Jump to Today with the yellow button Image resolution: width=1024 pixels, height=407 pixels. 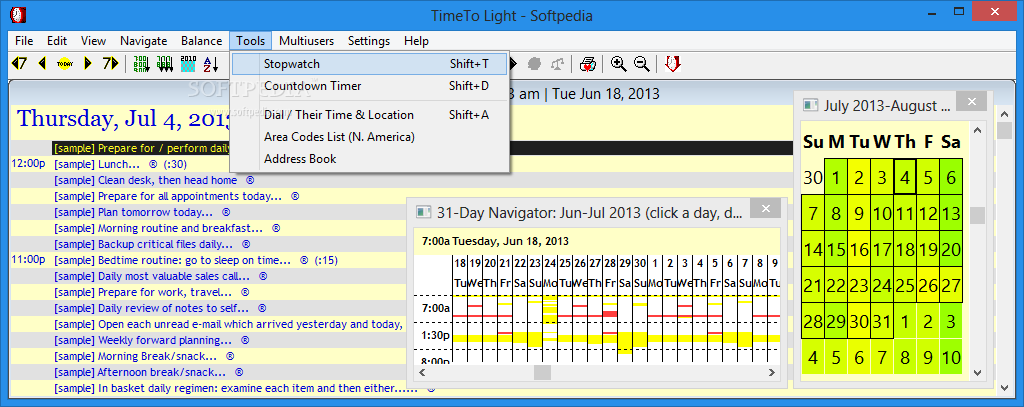point(65,63)
